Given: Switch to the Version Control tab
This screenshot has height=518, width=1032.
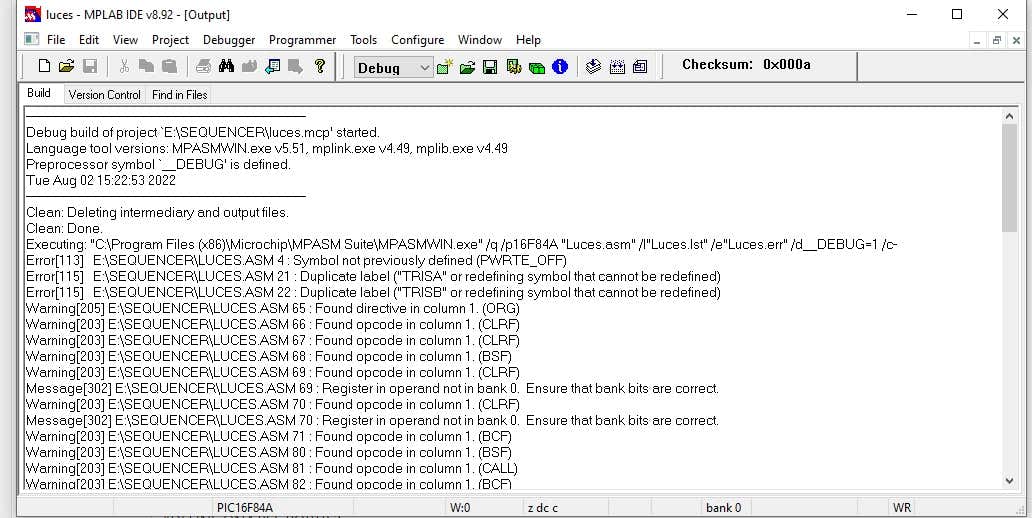Looking at the screenshot, I should point(105,95).
